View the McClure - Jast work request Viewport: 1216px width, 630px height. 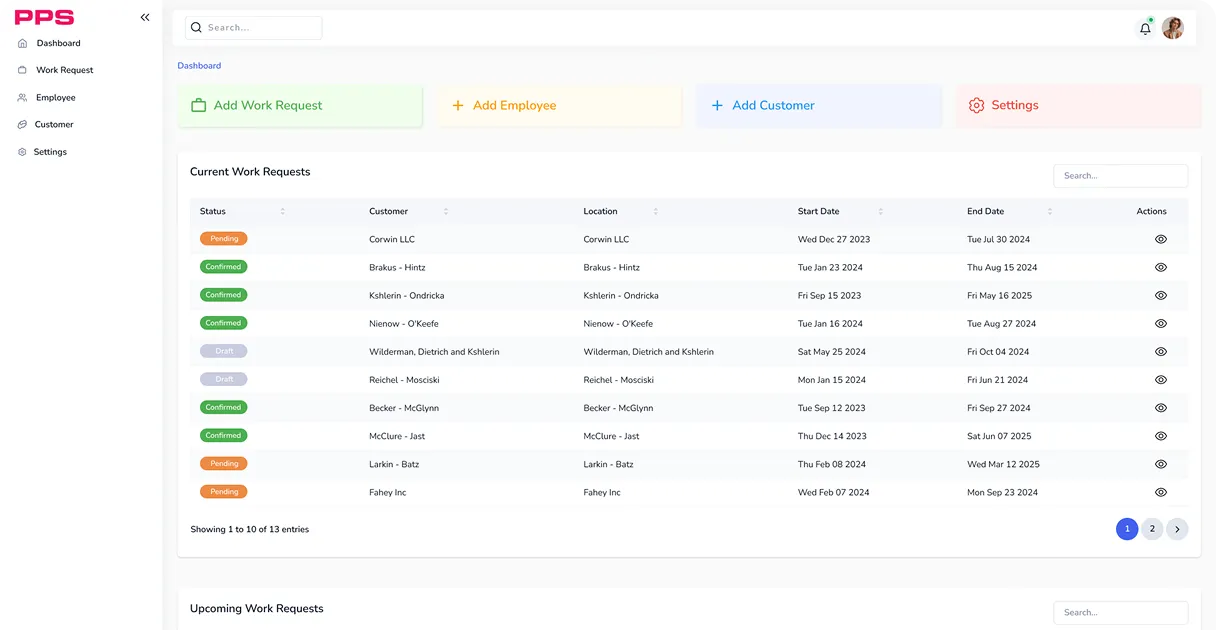point(1161,436)
